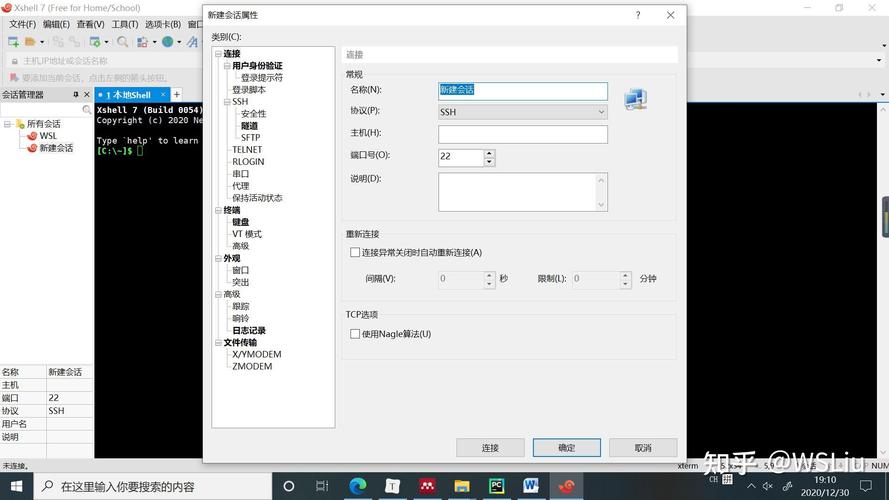The height and width of the screenshot is (500, 889).
Task: Open the 编辑(E) menu
Action: (56, 24)
